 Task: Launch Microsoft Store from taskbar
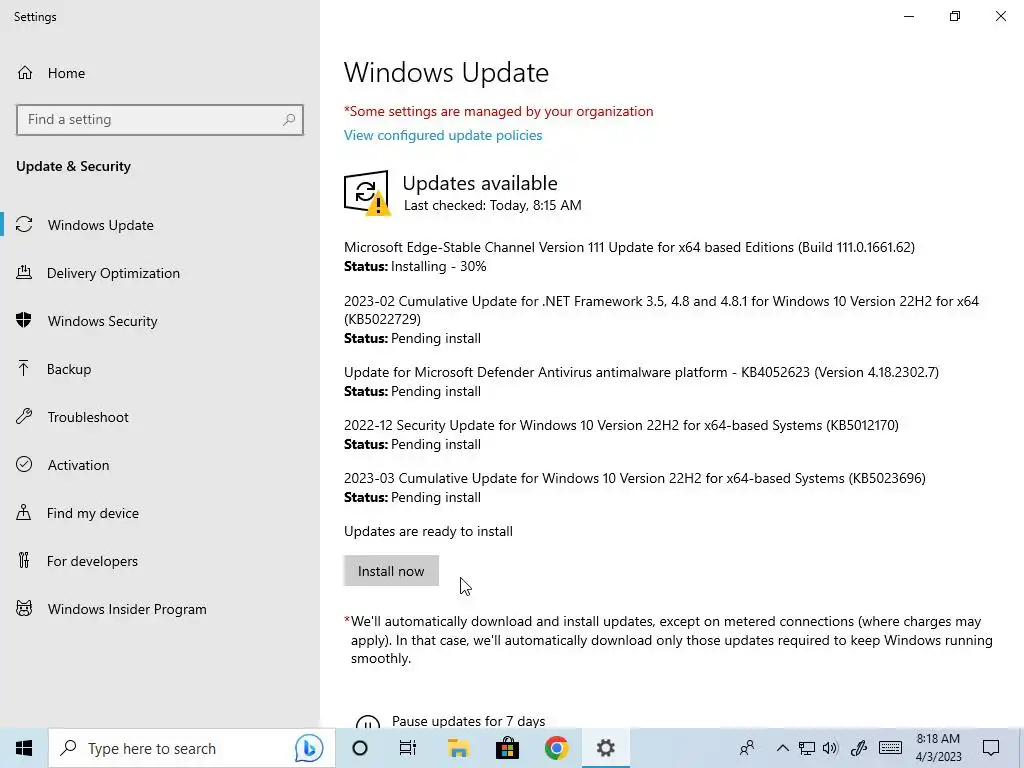tap(507, 748)
